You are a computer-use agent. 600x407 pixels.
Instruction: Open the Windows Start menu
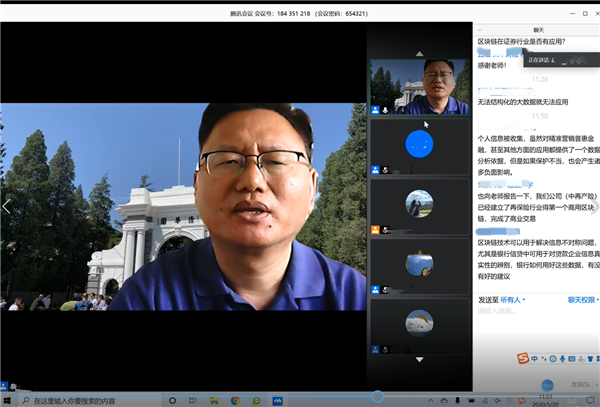coord(7,399)
